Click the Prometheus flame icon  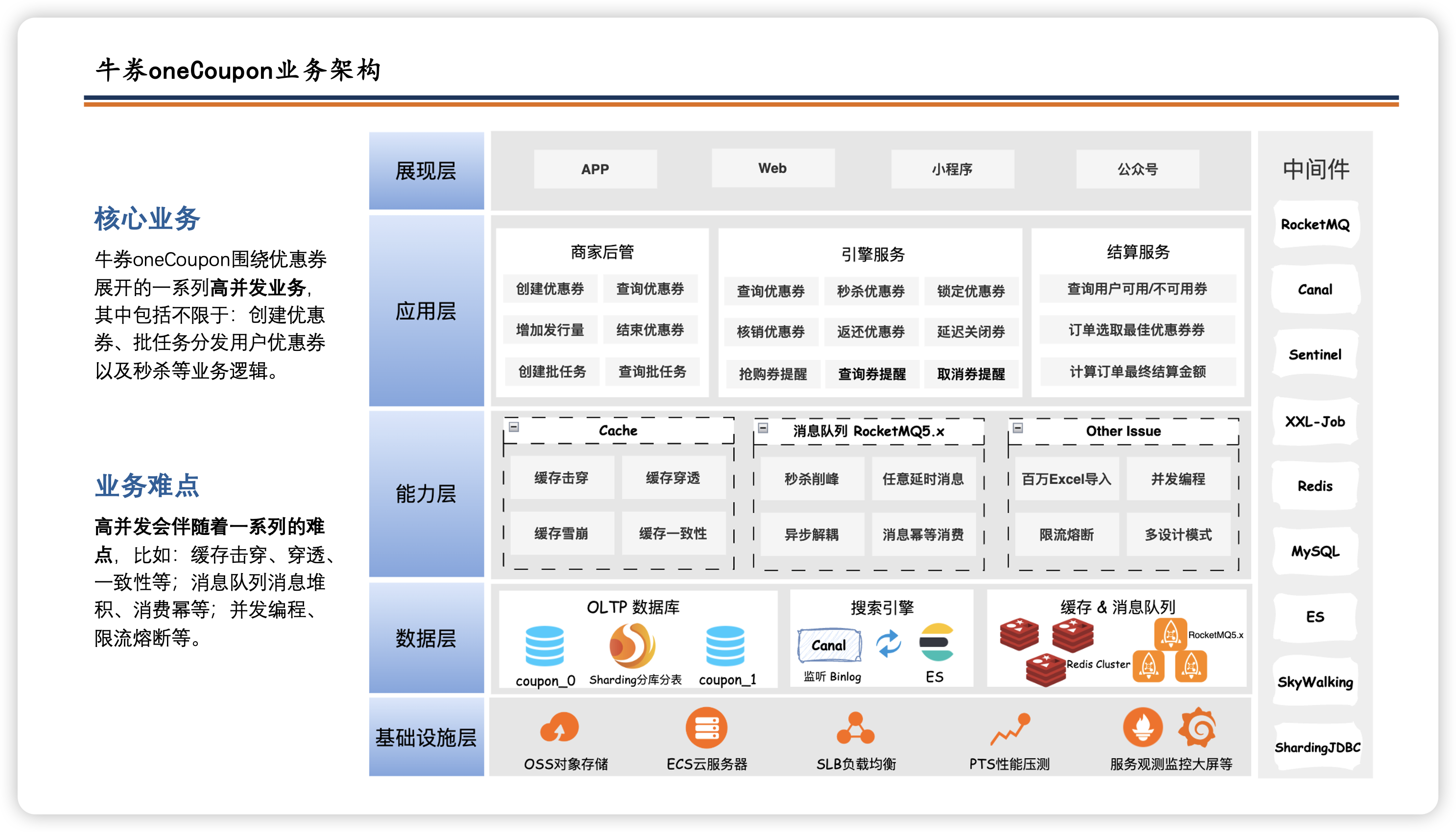click(1142, 727)
